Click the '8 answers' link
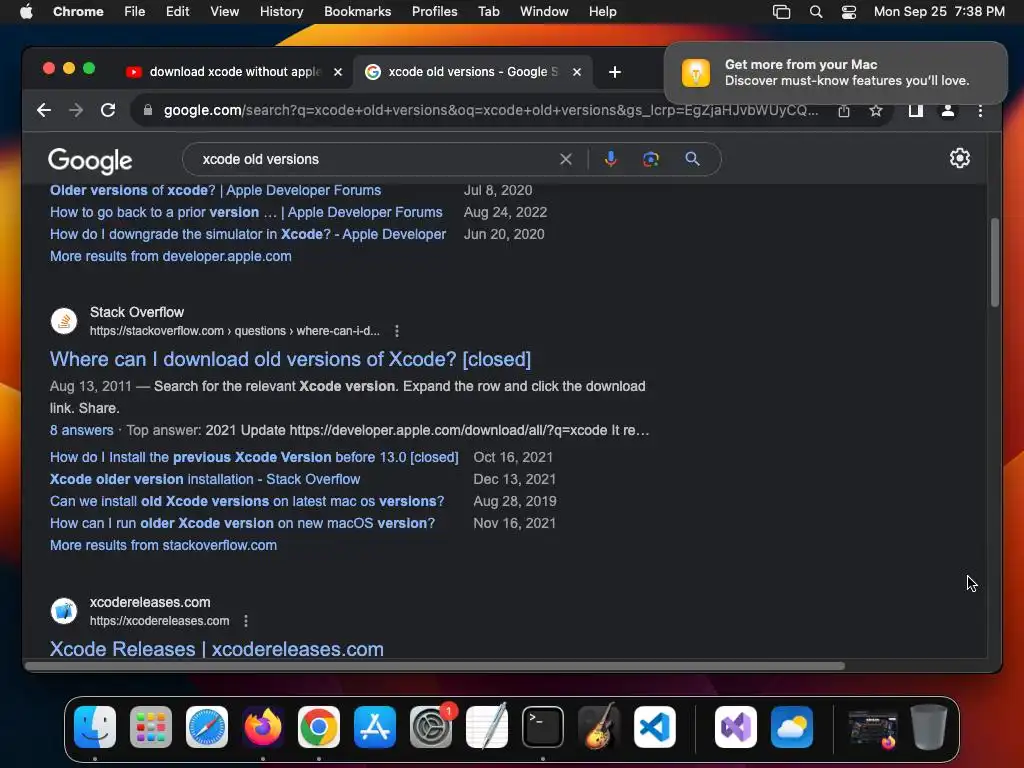The image size is (1024, 768). click(82, 430)
